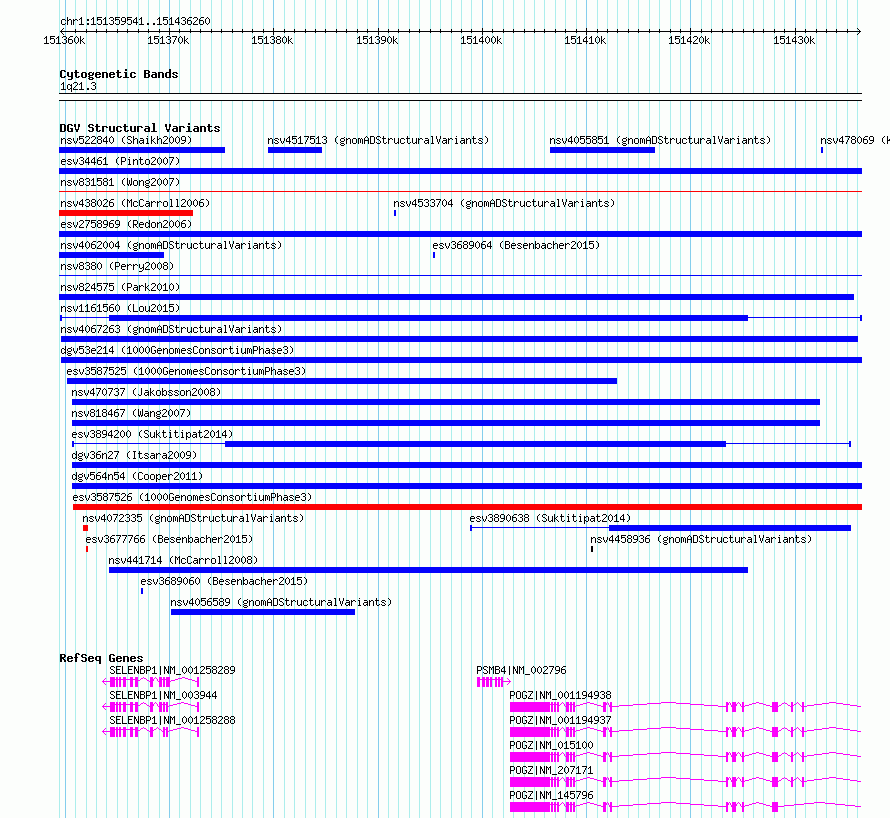Open SELENBP1|NM_001258289 transcript
This screenshot has height=818, width=890.
click(172, 670)
